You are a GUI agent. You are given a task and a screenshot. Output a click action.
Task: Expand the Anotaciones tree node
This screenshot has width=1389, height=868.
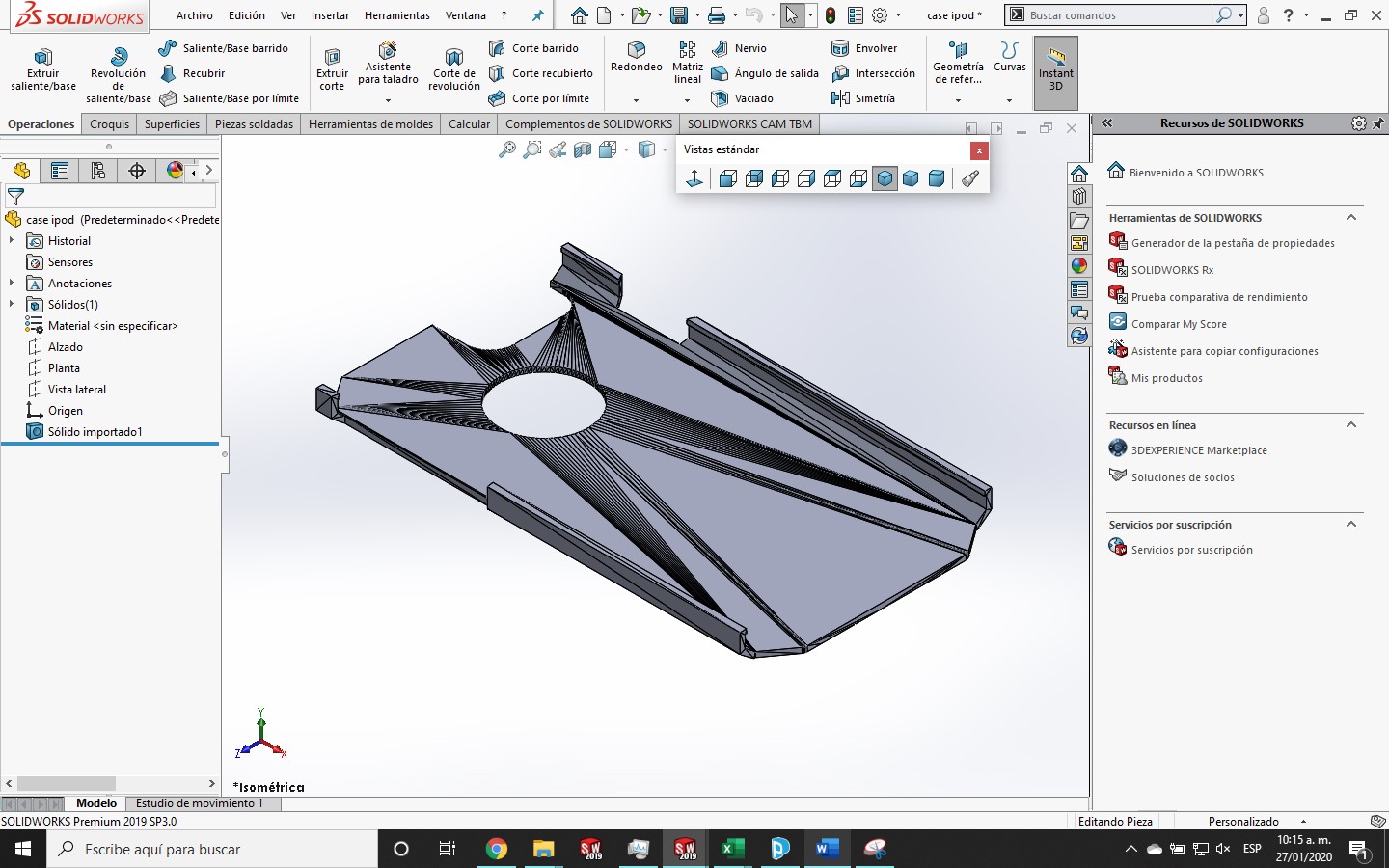click(x=12, y=284)
